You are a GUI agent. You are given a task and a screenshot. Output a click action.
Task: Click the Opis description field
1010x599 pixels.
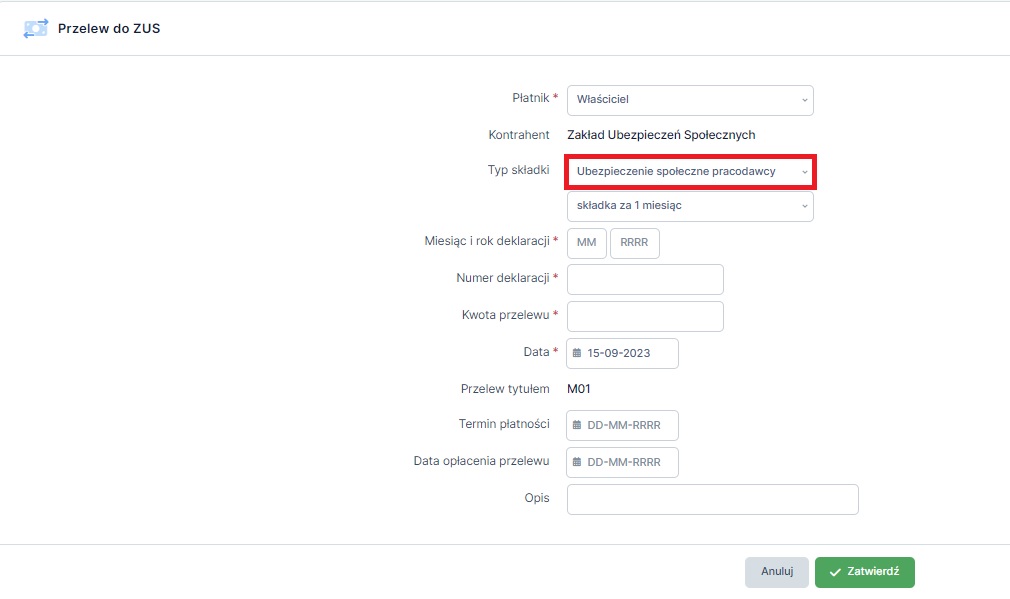click(x=712, y=499)
